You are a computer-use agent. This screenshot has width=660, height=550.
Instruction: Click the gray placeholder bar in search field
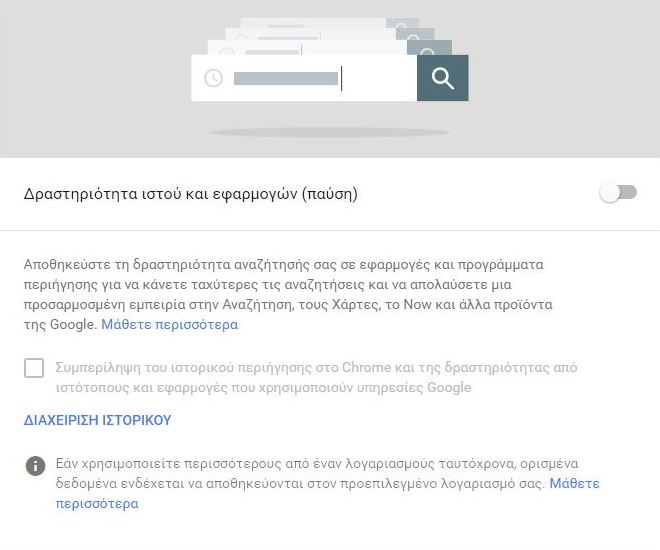pos(286,79)
